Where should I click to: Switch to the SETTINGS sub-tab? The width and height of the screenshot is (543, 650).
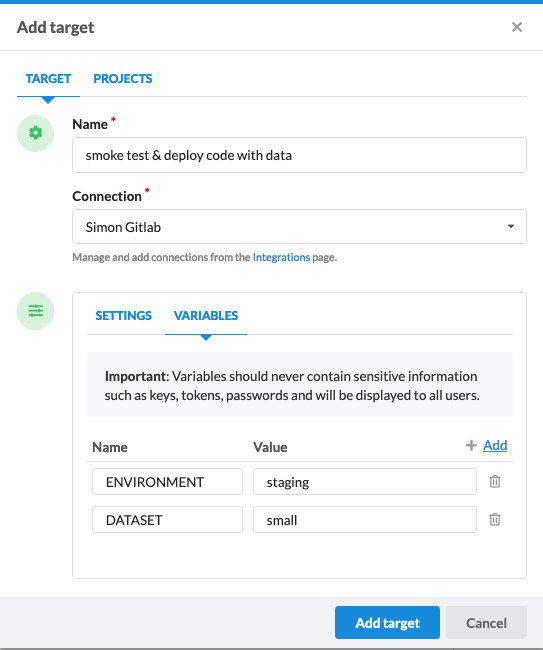124,316
